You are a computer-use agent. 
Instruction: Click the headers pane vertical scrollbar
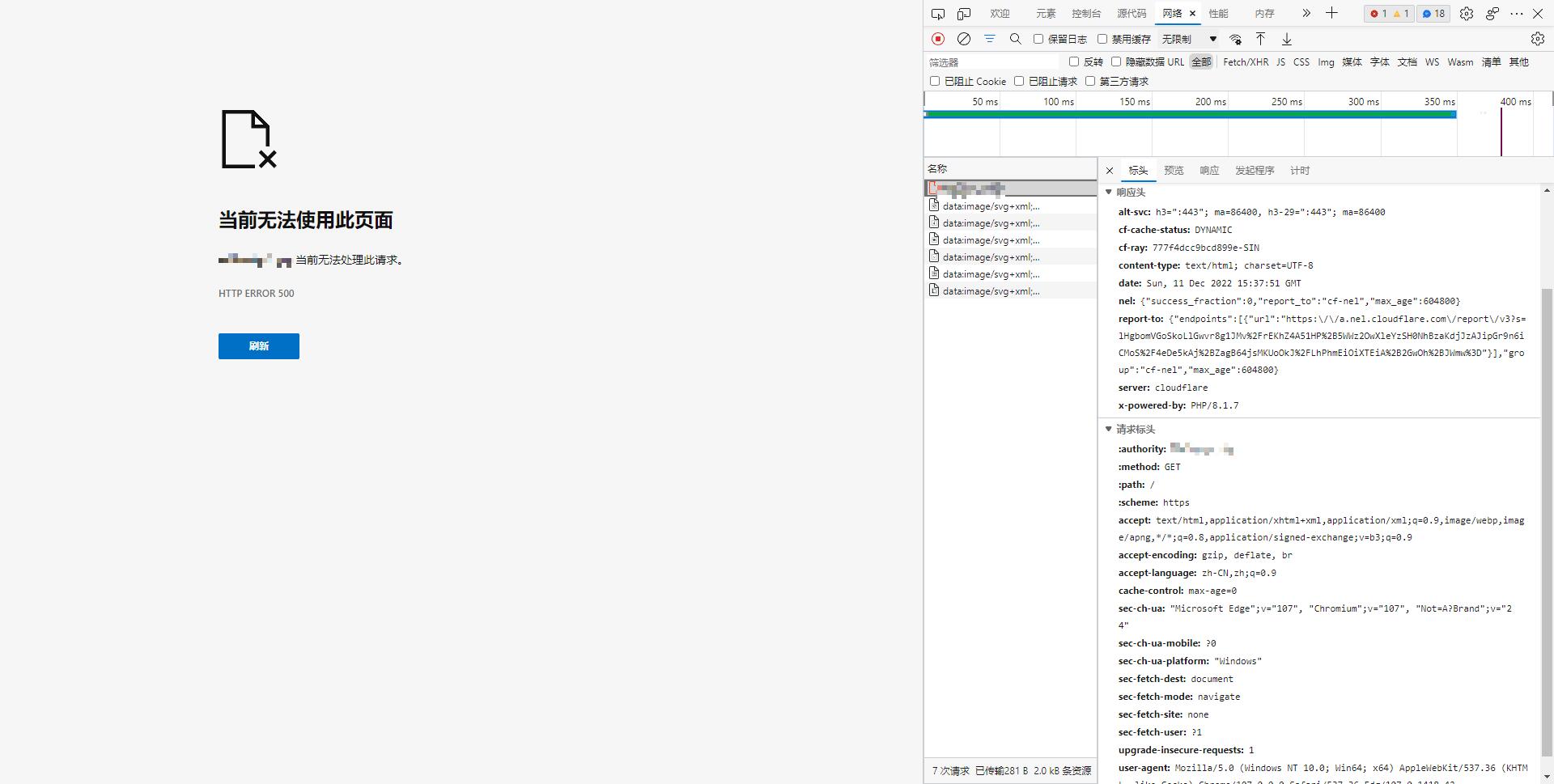tap(1547, 522)
